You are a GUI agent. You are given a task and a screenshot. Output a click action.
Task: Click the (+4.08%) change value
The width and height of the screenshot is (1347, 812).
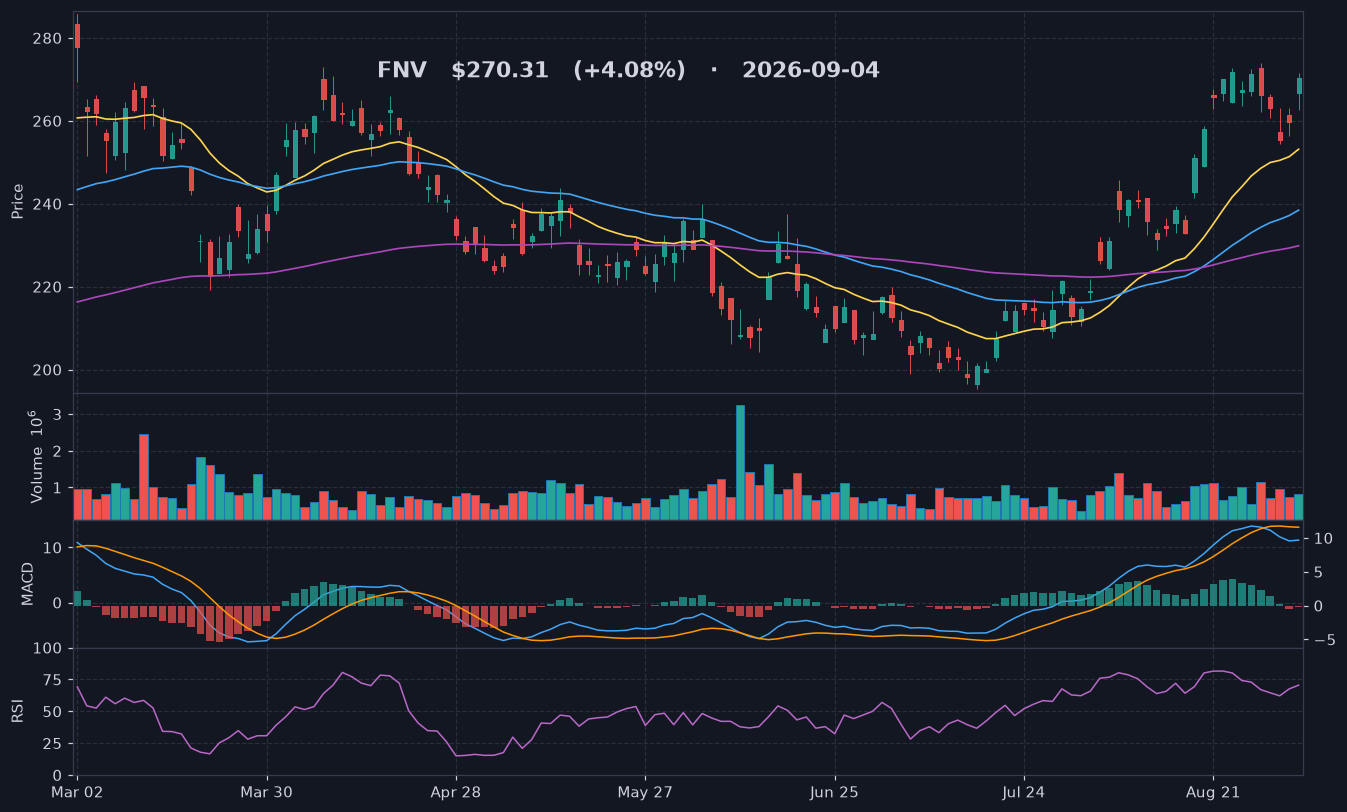coord(629,71)
